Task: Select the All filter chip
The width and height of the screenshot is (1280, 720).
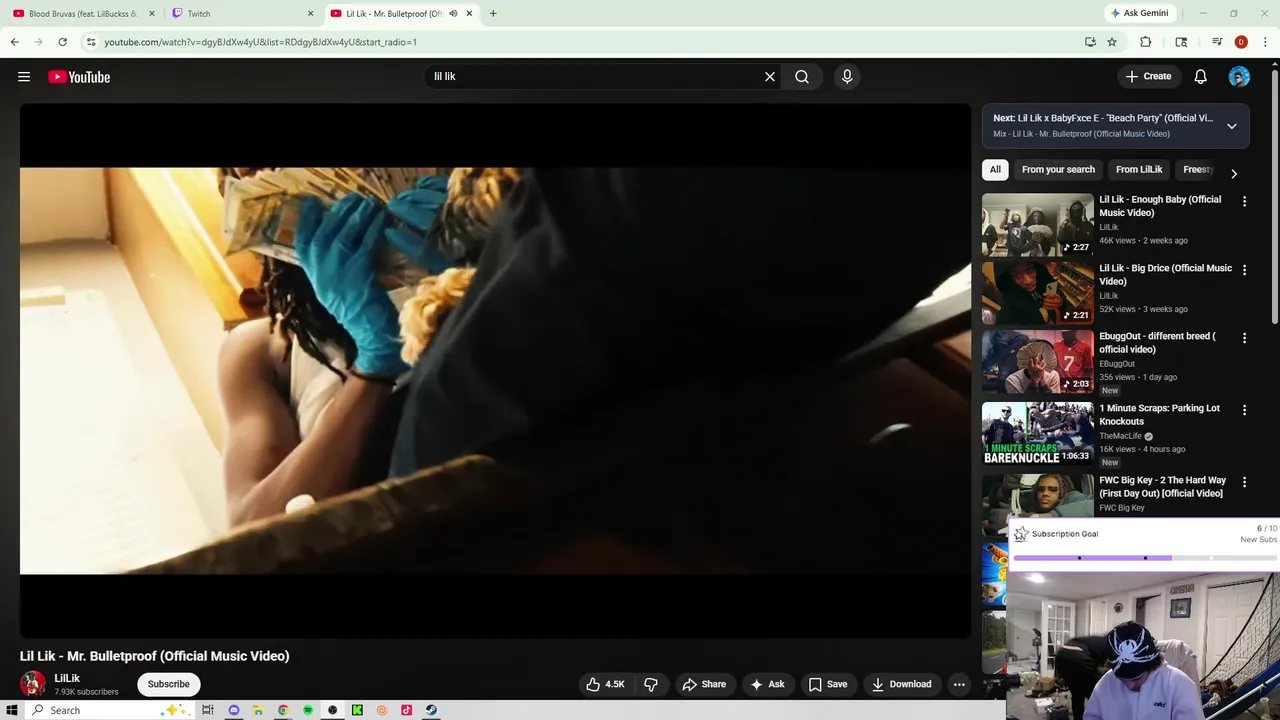Action: pos(995,170)
